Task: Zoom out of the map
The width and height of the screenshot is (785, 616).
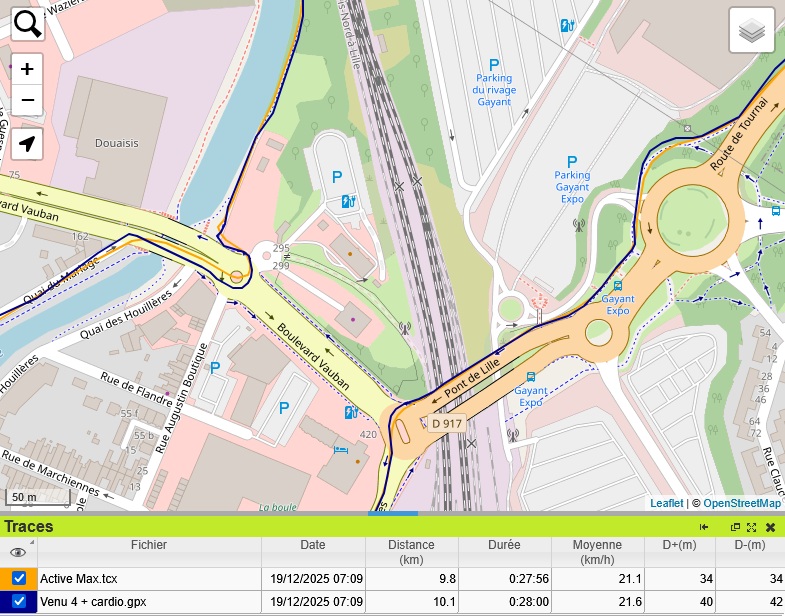Action: click(x=27, y=100)
